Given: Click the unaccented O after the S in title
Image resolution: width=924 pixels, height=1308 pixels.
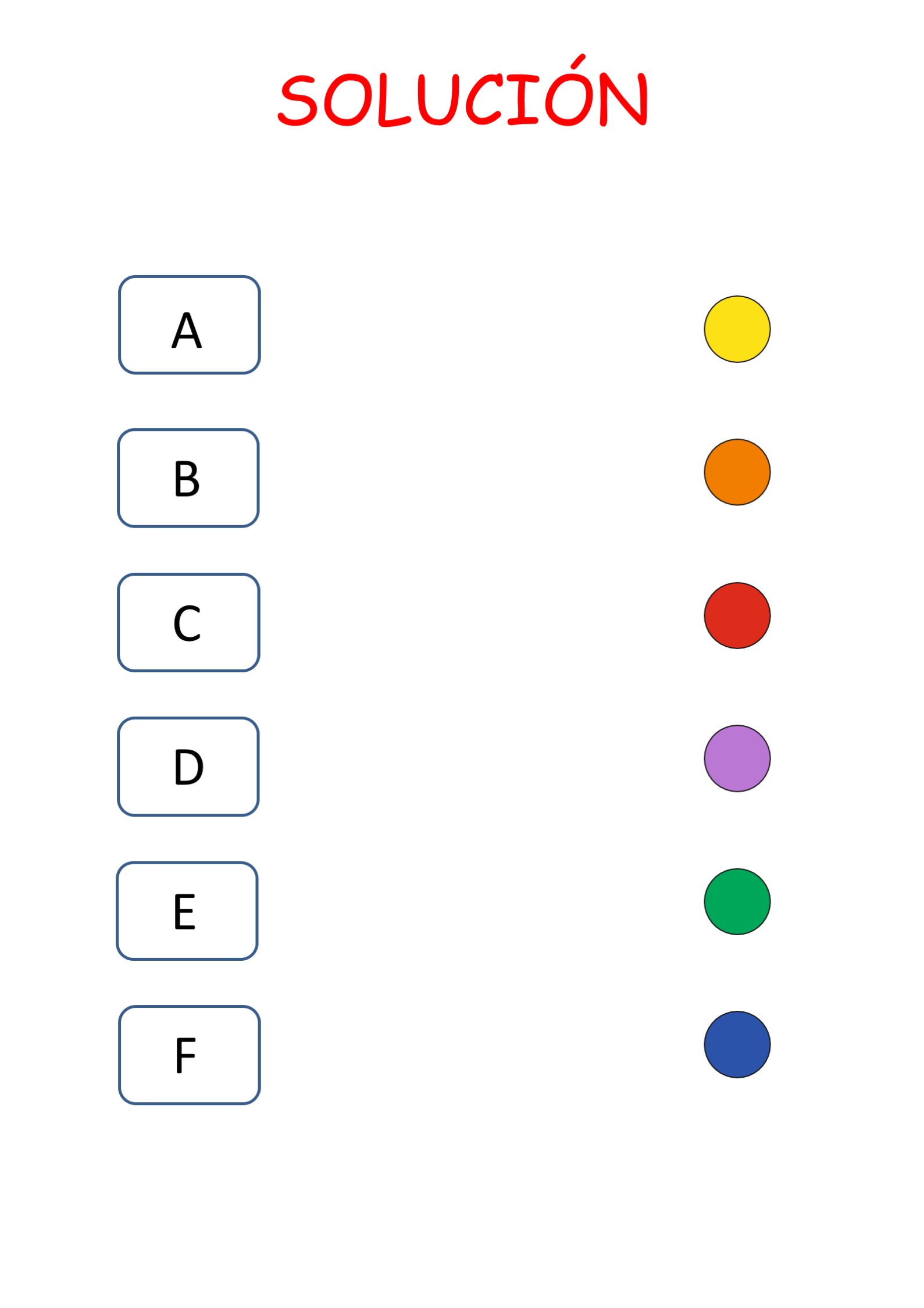Looking at the screenshot, I should point(347,100).
